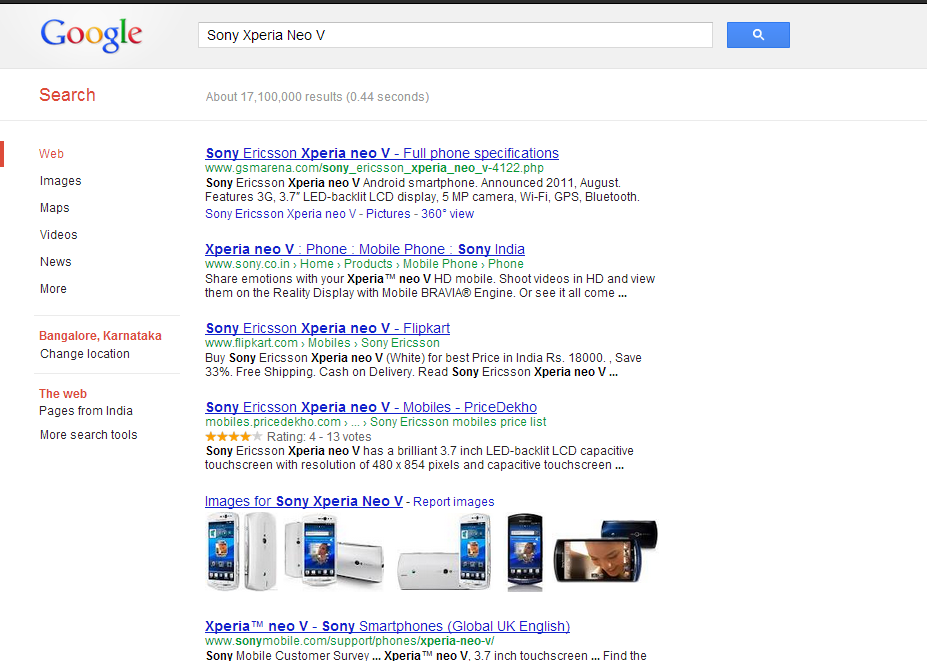Select the Web search category
Image resolution: width=927 pixels, height=661 pixels.
click(51, 154)
